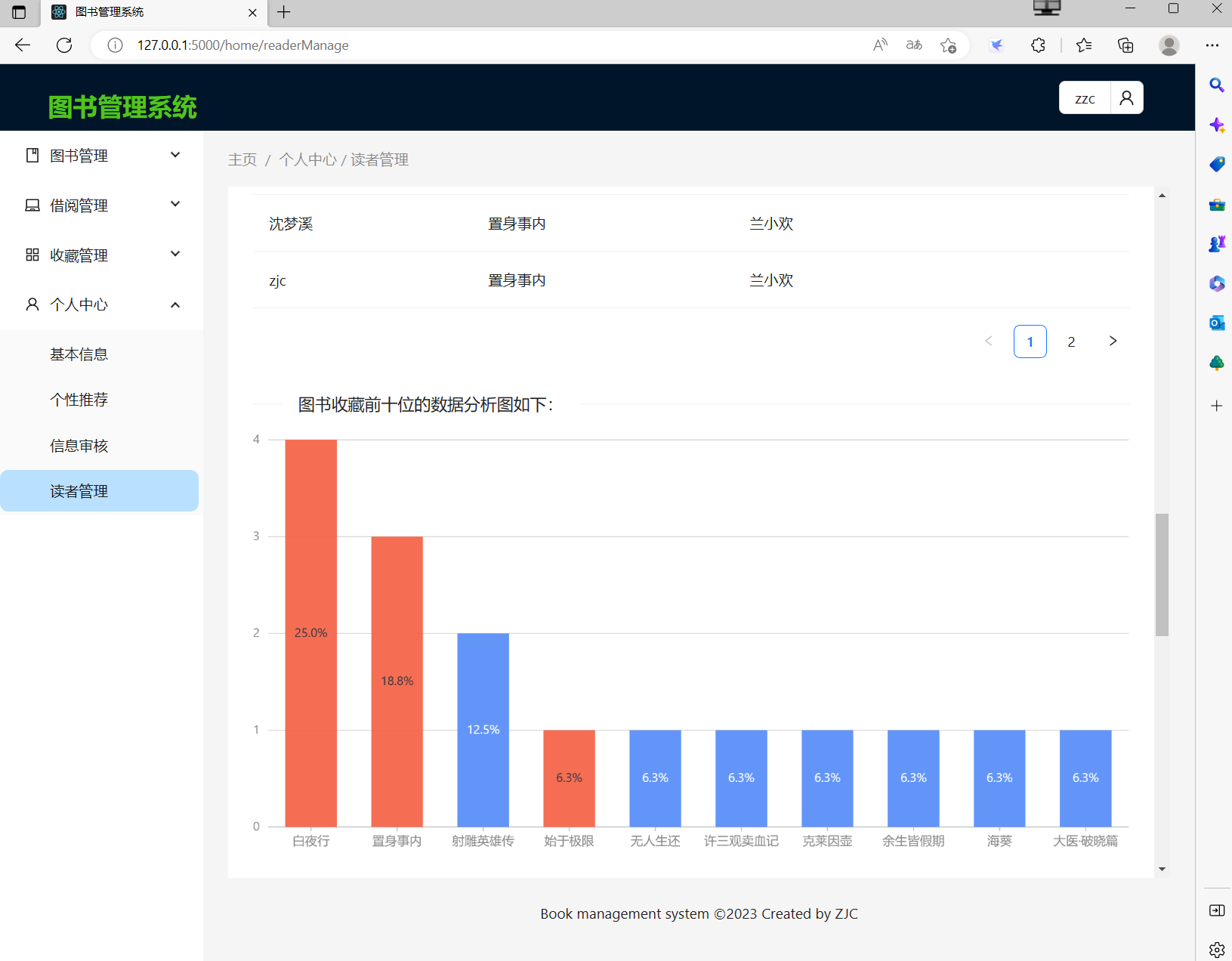Viewport: 1232px width, 961px height.
Task: Toggle sidebar panel layout icon
Action: tap(1216, 910)
